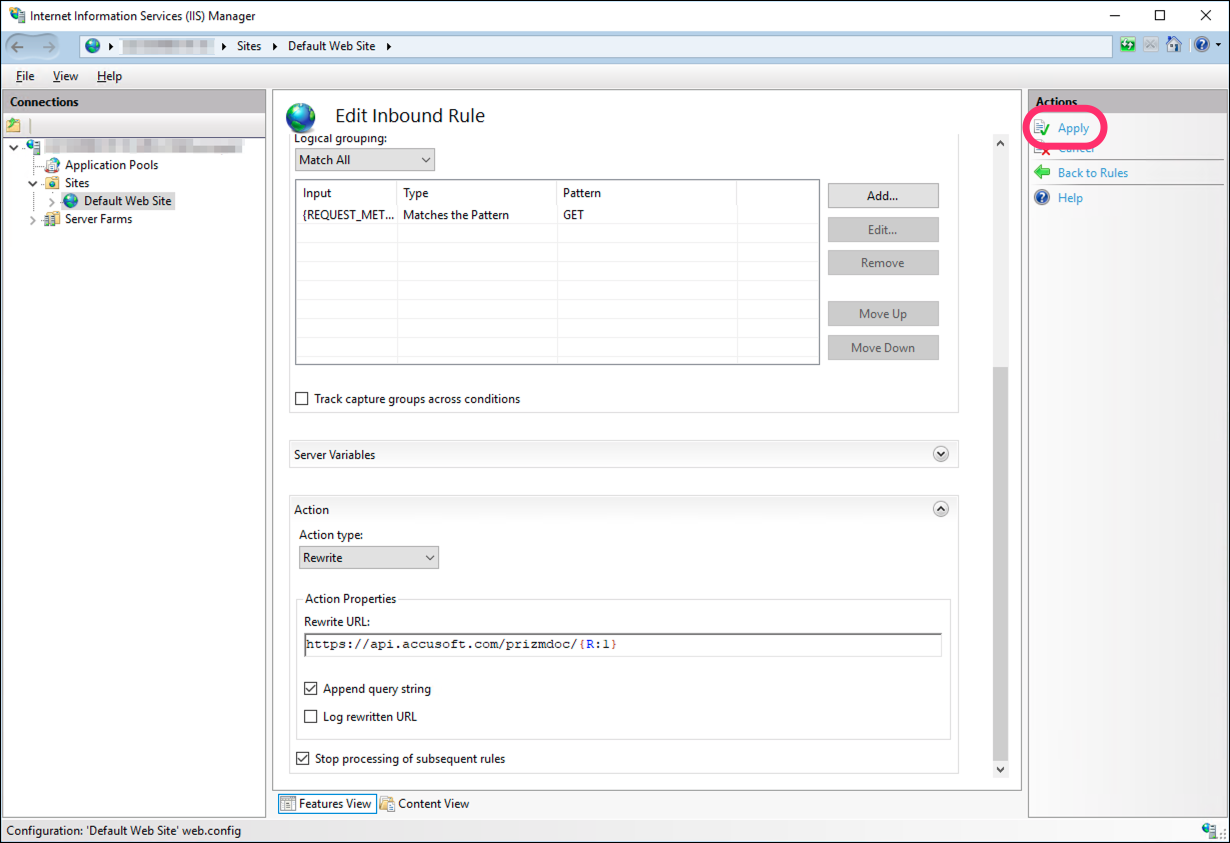Open the Help question mark toolbar icon
Screen dimensions: 1230x843
pos(1199,45)
